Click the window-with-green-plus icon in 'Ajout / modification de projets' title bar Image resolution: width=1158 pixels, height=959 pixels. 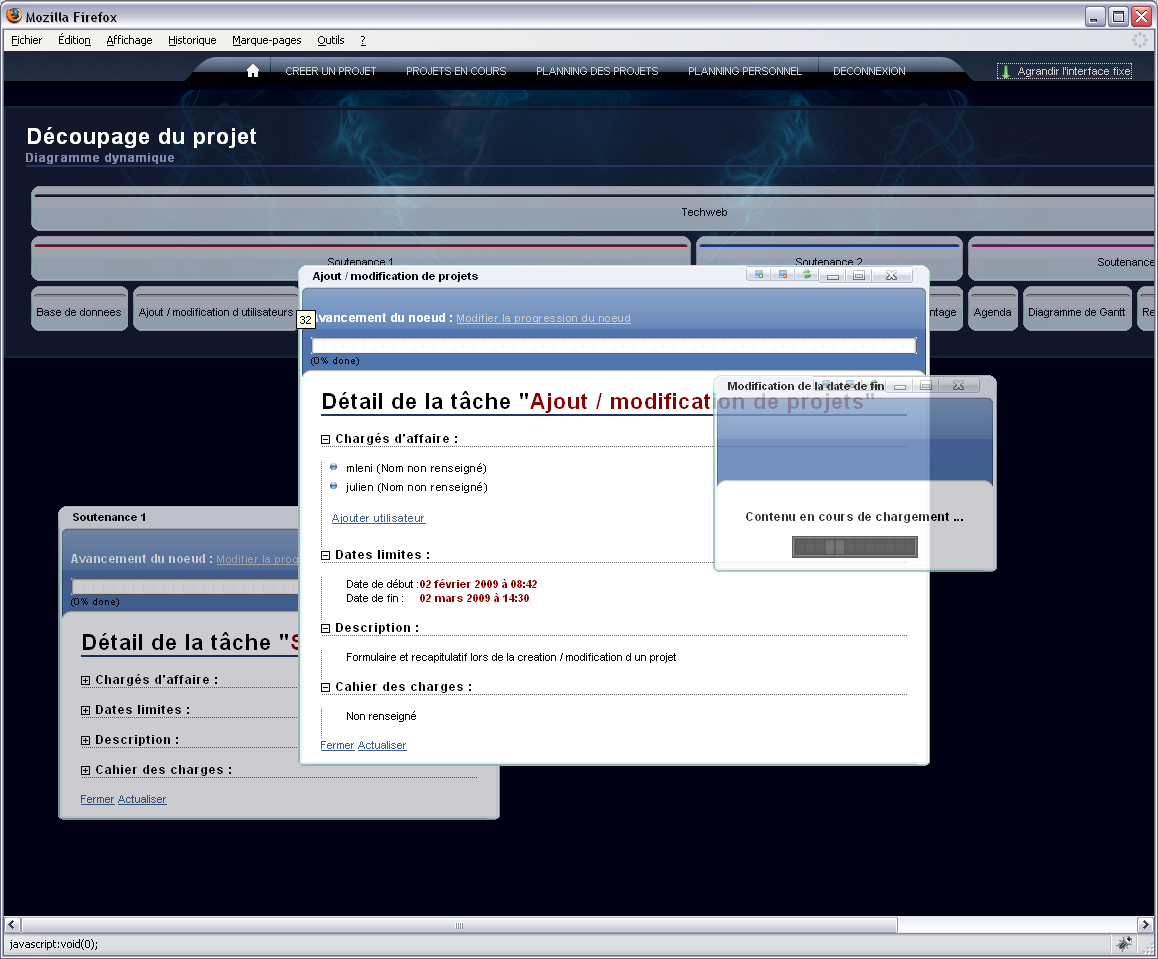[x=759, y=275]
